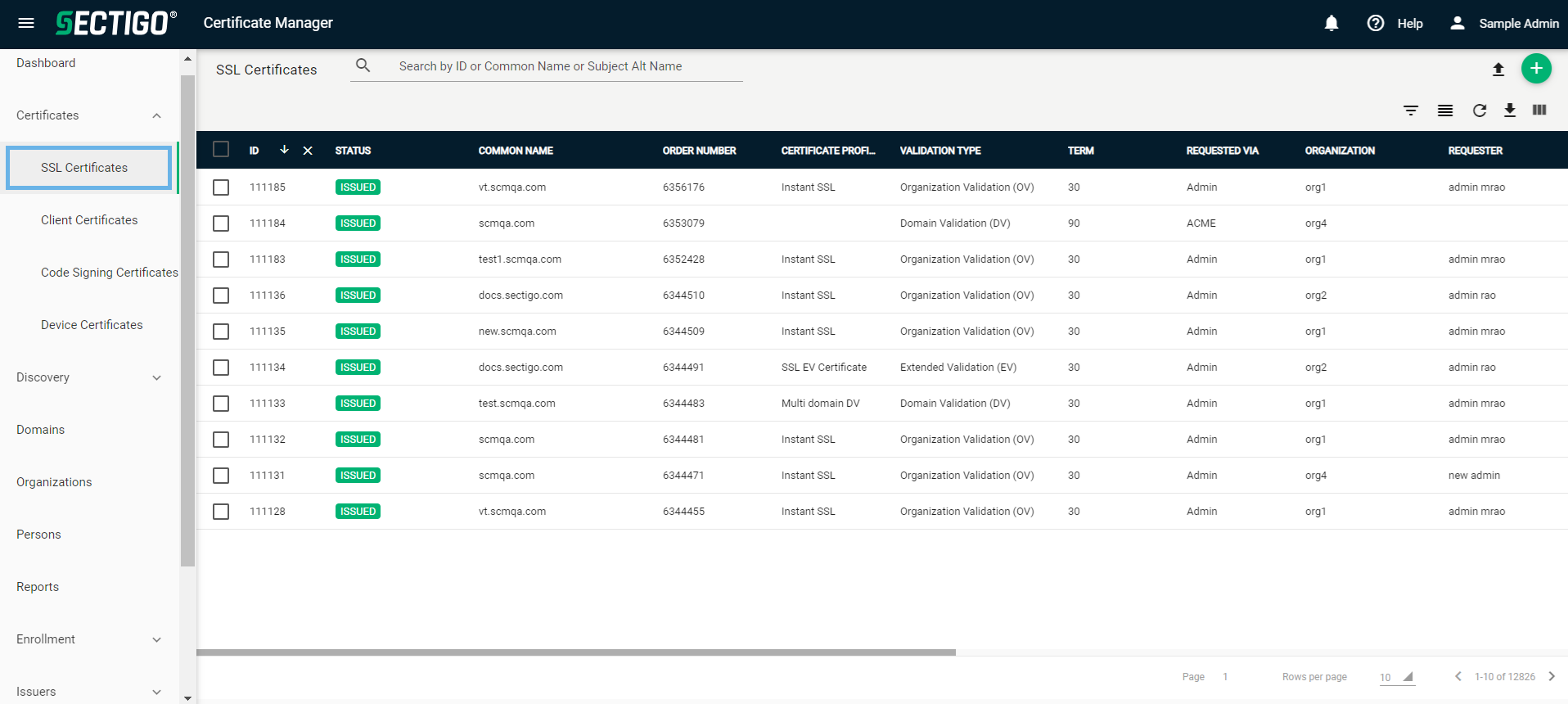Open the column chooser icon
Image resolution: width=1568 pixels, height=704 pixels.
(1539, 110)
